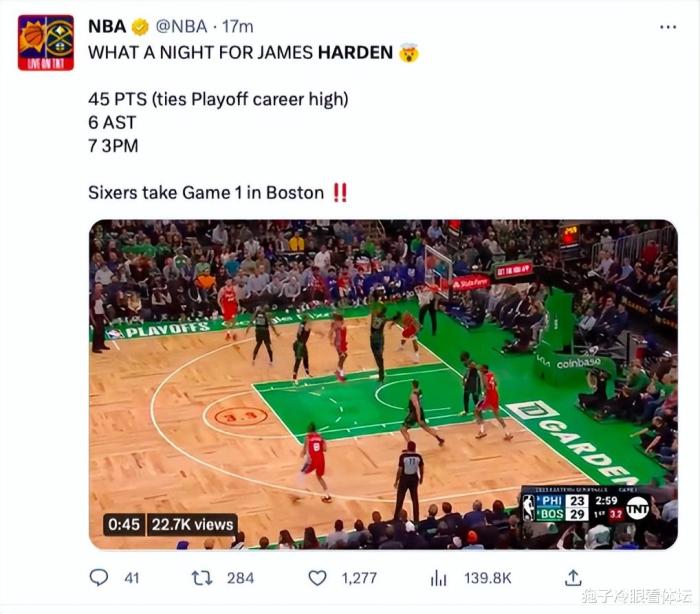The height and width of the screenshot is (614, 700).
Task: Open the three-dot more options menu
Action: [668, 27]
